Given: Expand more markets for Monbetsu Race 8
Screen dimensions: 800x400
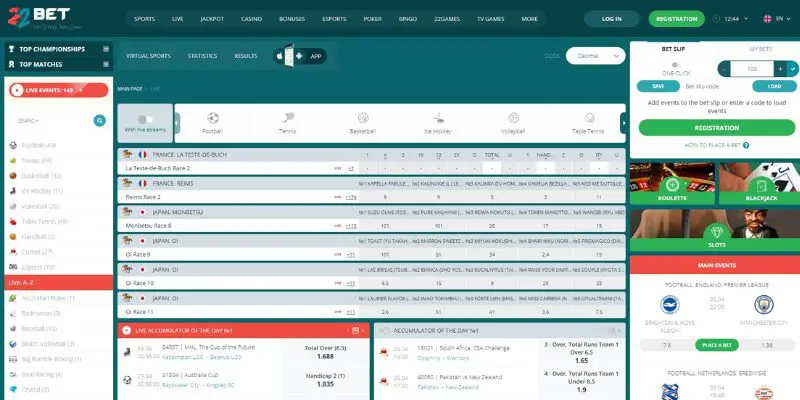Looking at the screenshot, I should click(351, 226).
